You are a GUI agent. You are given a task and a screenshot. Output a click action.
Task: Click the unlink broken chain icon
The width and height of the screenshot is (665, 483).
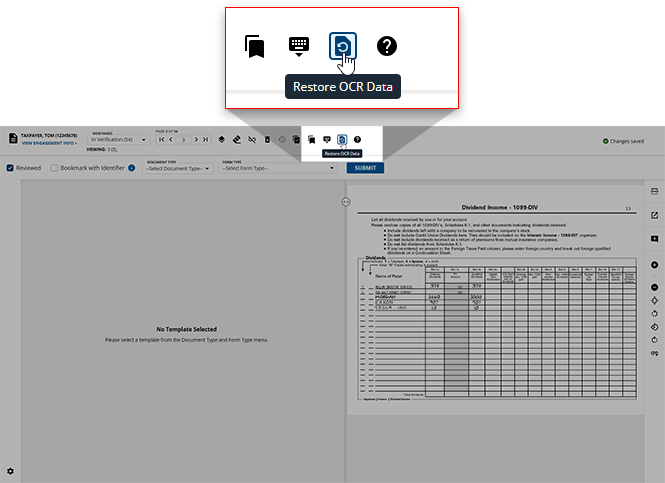(252, 140)
